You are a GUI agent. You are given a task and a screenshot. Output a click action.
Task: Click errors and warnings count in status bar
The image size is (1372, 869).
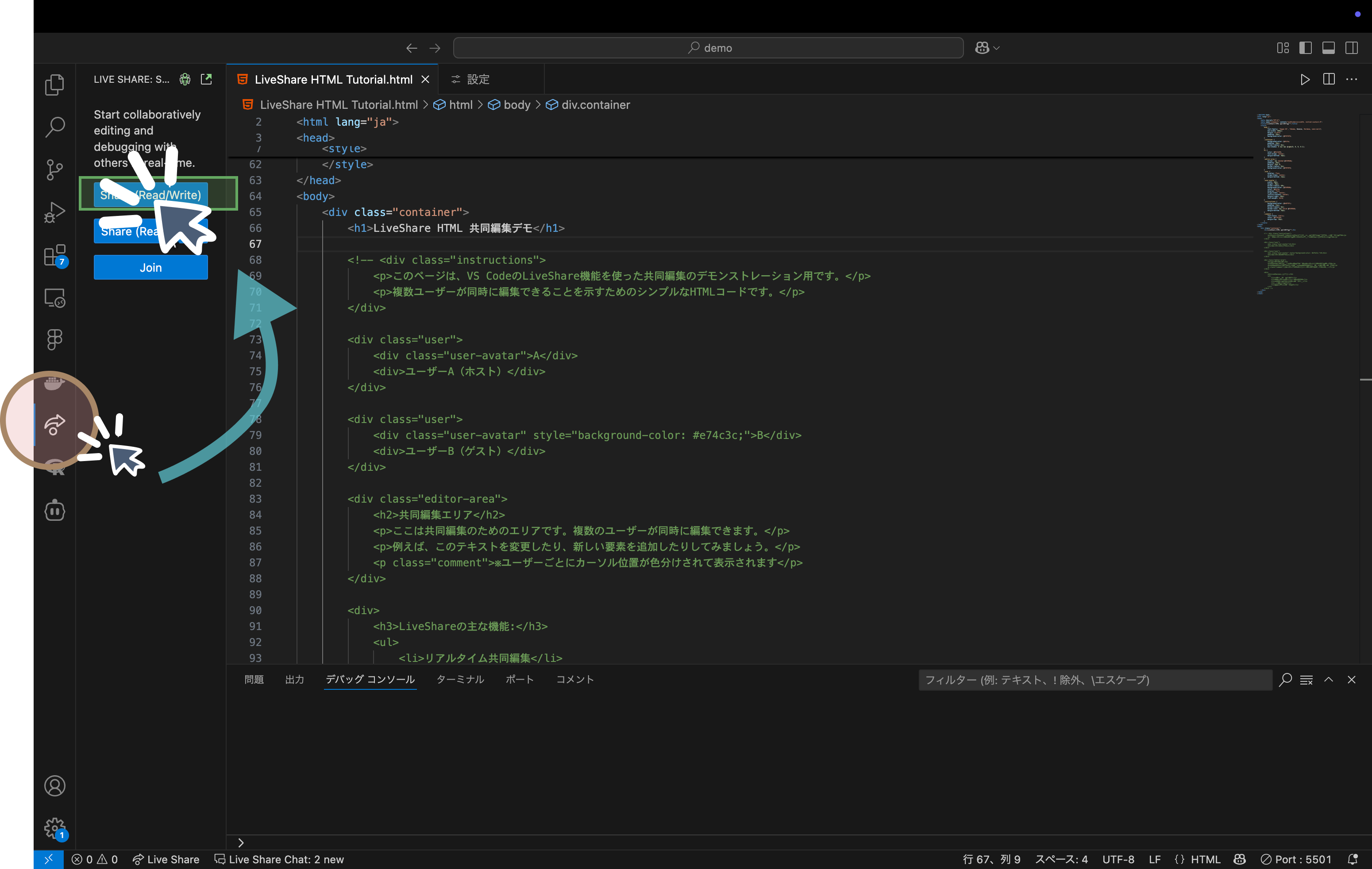(95, 859)
